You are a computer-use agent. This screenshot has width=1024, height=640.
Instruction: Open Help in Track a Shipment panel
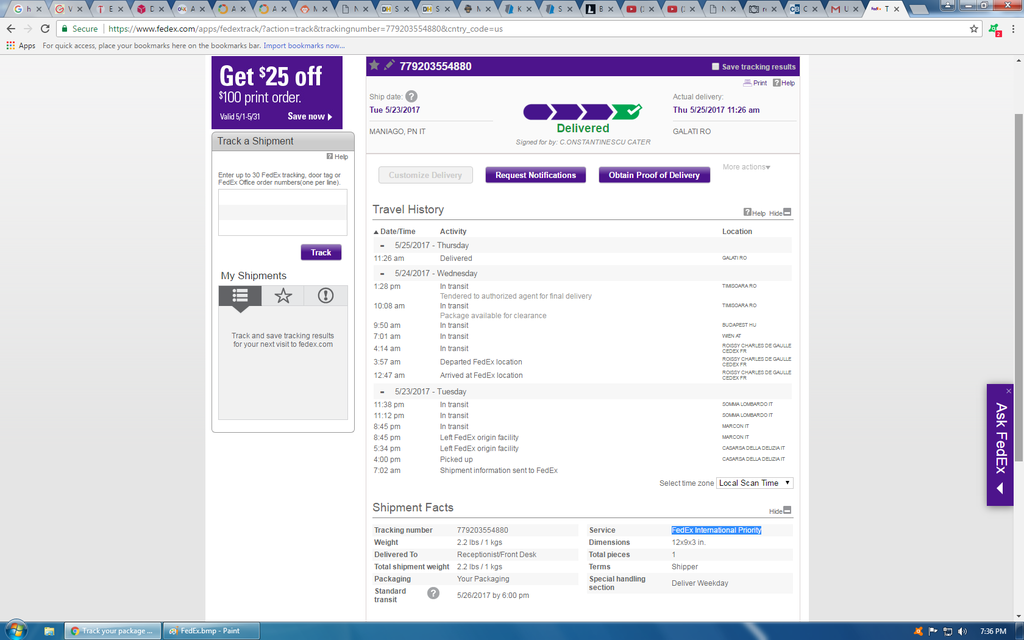click(338, 157)
